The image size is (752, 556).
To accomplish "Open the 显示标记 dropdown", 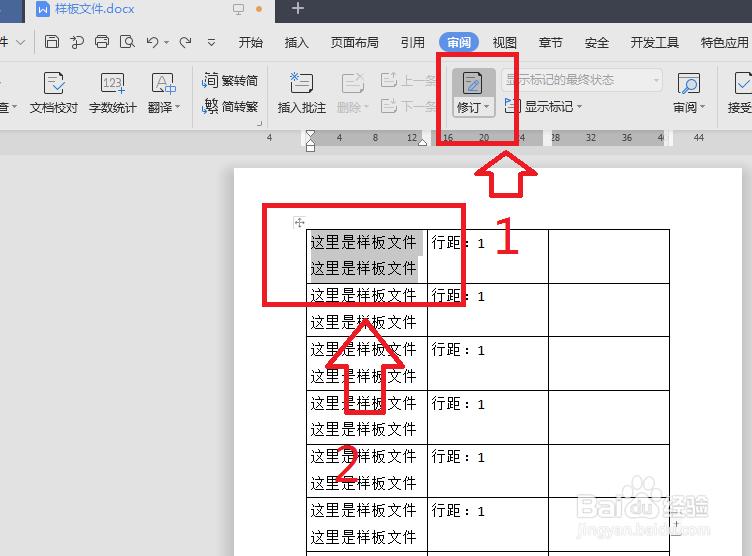I will [x=543, y=106].
